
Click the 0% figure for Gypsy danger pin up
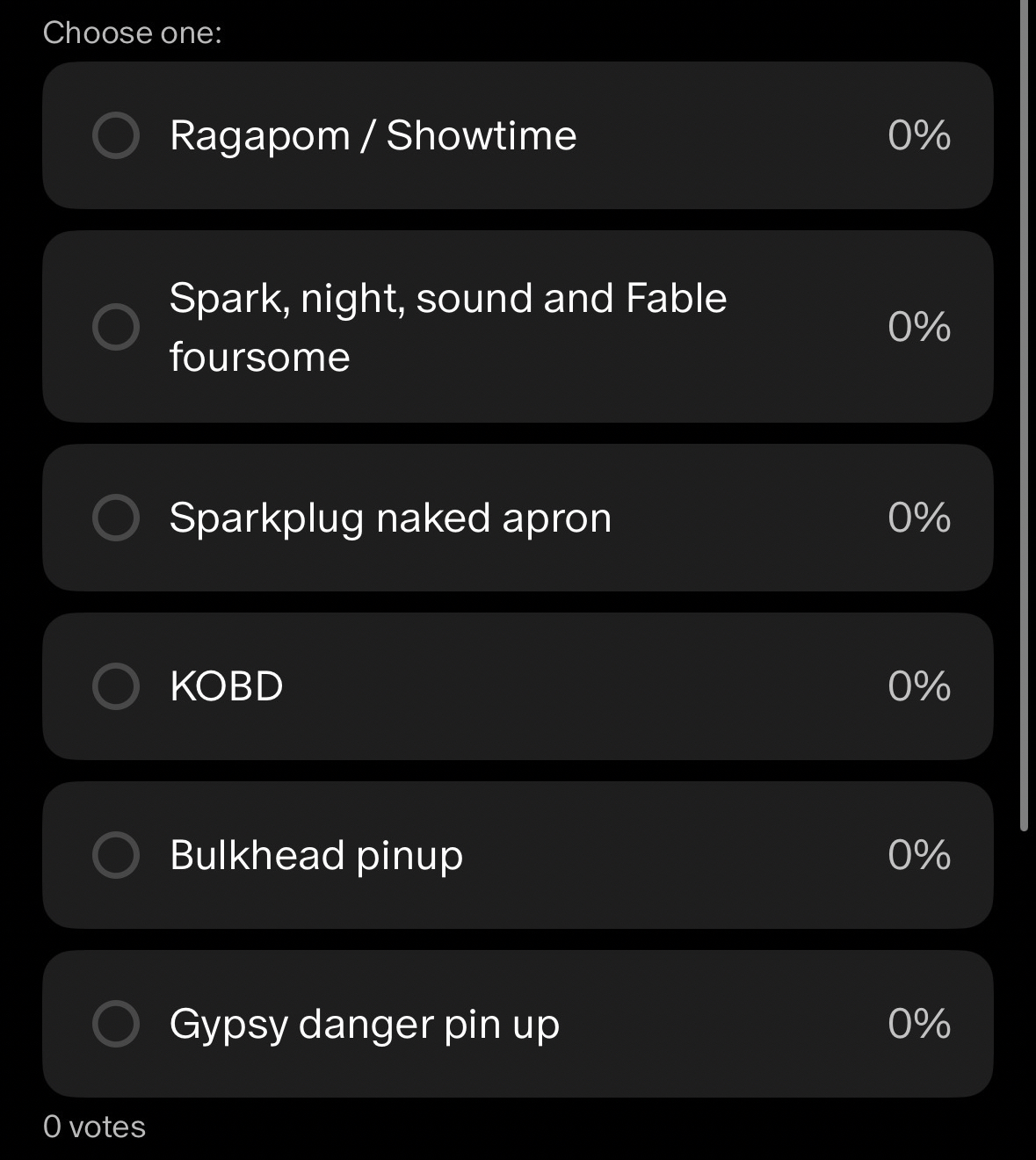tap(918, 1023)
